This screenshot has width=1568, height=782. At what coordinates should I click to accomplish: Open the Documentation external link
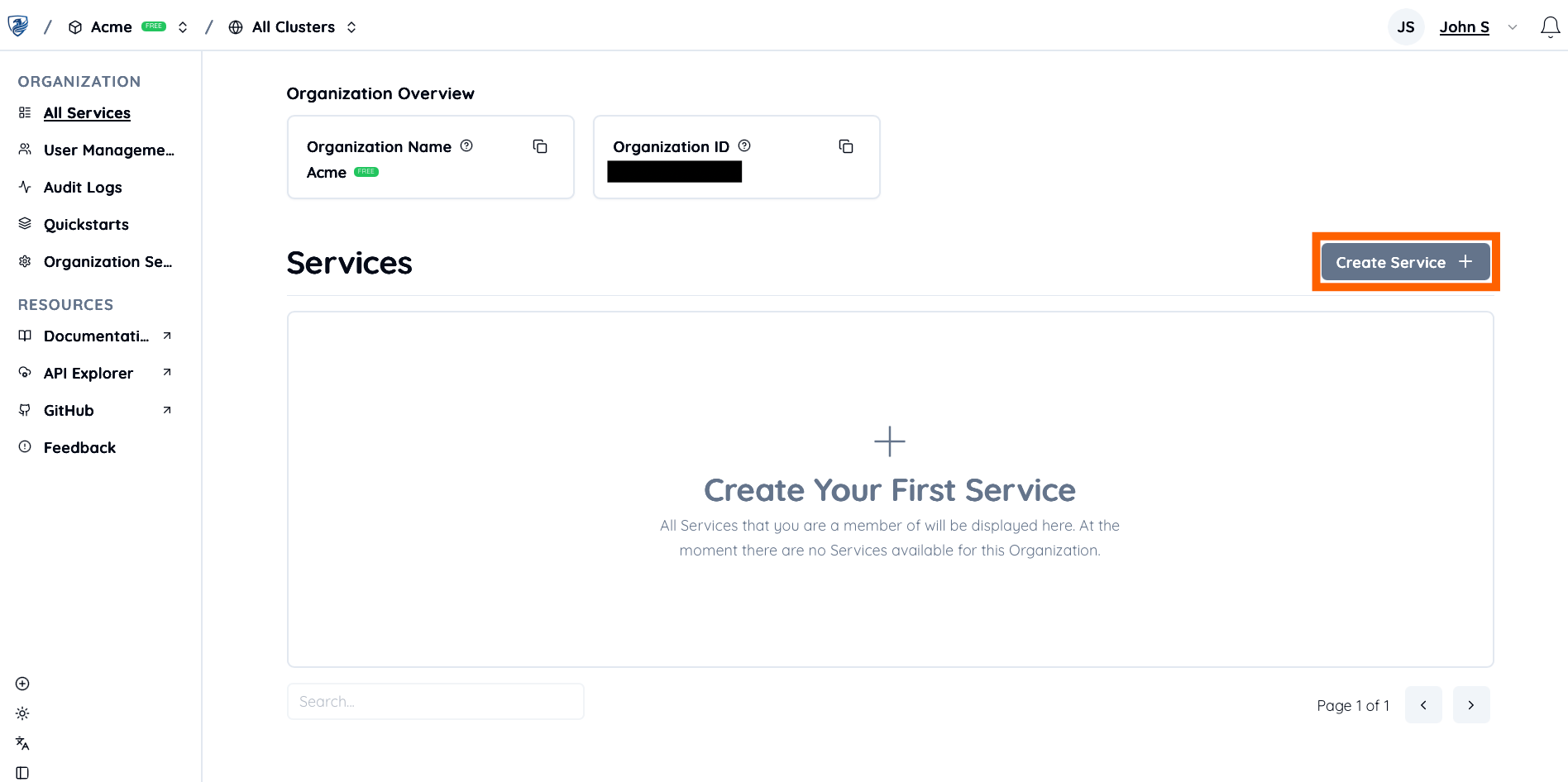pos(96,336)
